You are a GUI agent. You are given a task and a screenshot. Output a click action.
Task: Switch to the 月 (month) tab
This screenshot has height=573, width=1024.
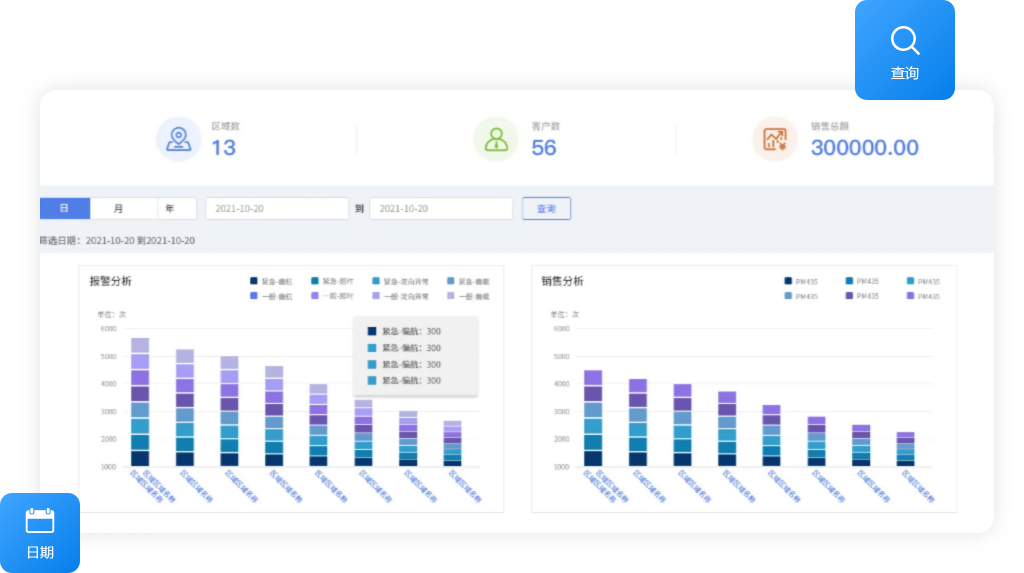point(119,208)
